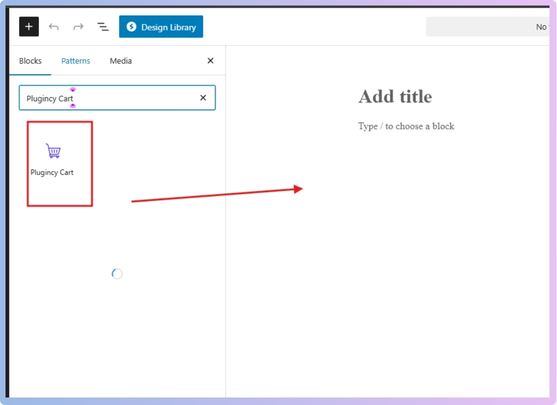
Task: Click the purple cursor handle above search text
Action: [73, 89]
